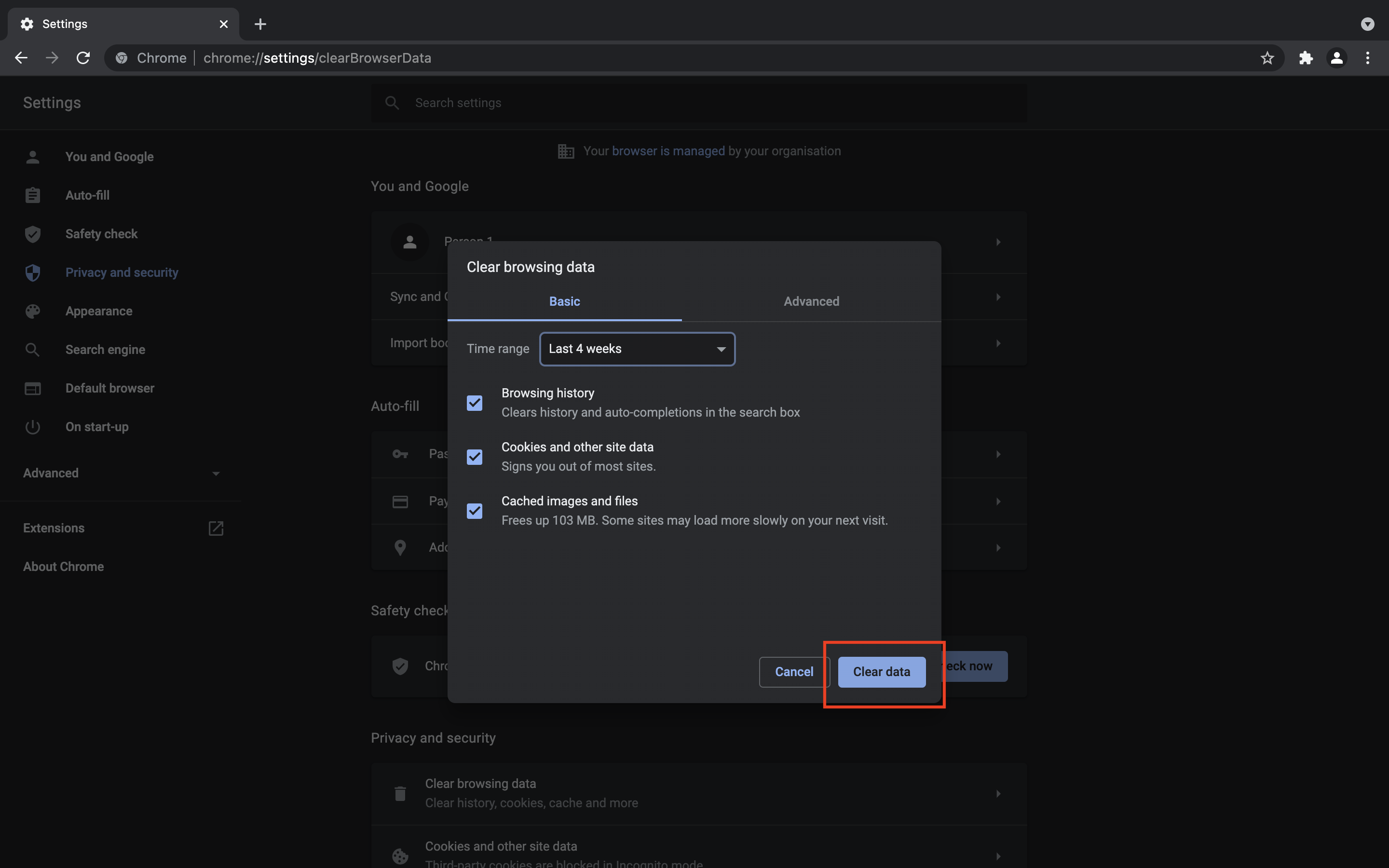Open Default browser settings section
Screen dimensions: 1389x868
pos(109,388)
